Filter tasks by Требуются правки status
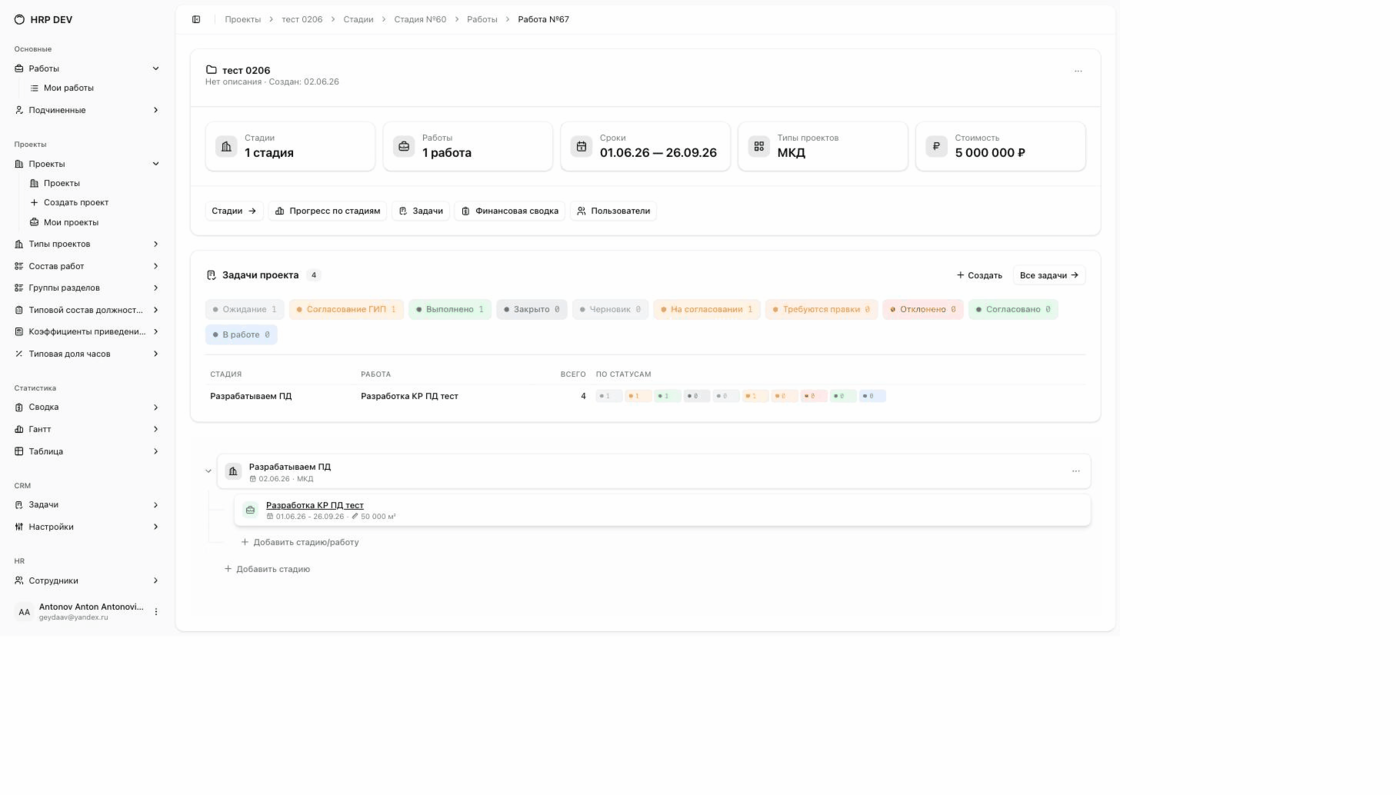This screenshot has width=1400, height=795. point(821,309)
